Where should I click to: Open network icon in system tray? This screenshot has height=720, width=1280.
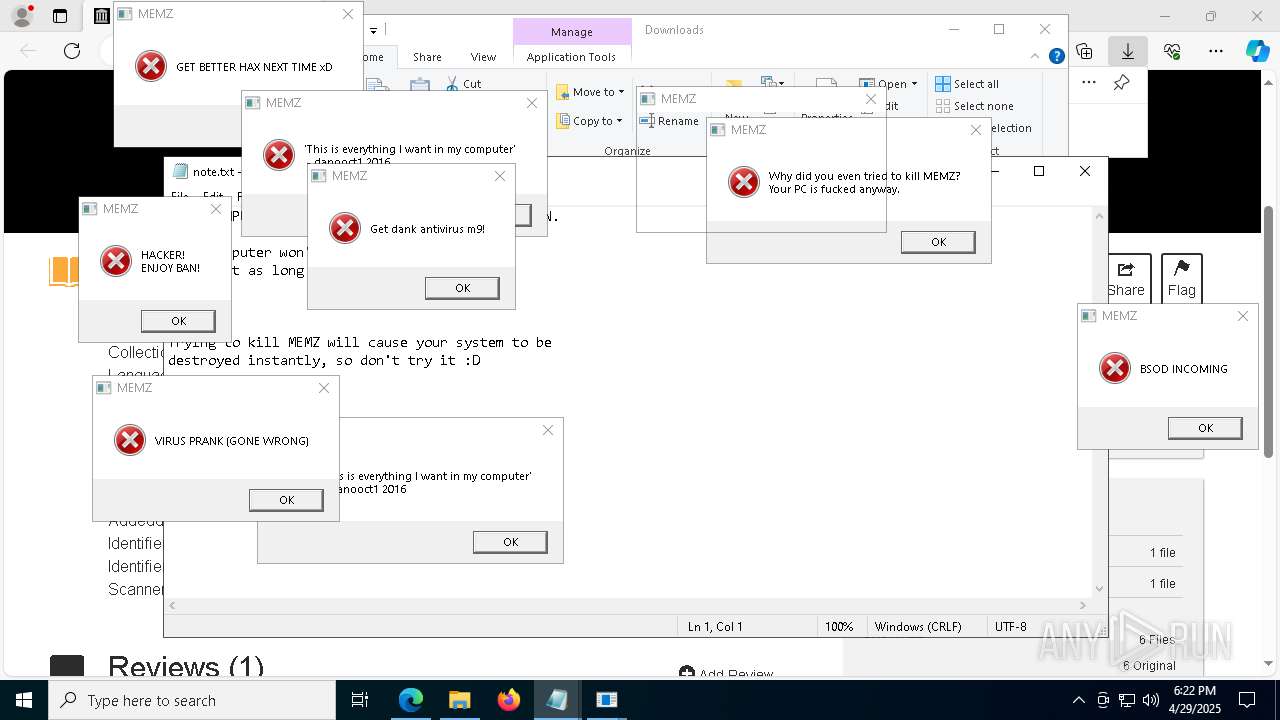(x=1127, y=700)
